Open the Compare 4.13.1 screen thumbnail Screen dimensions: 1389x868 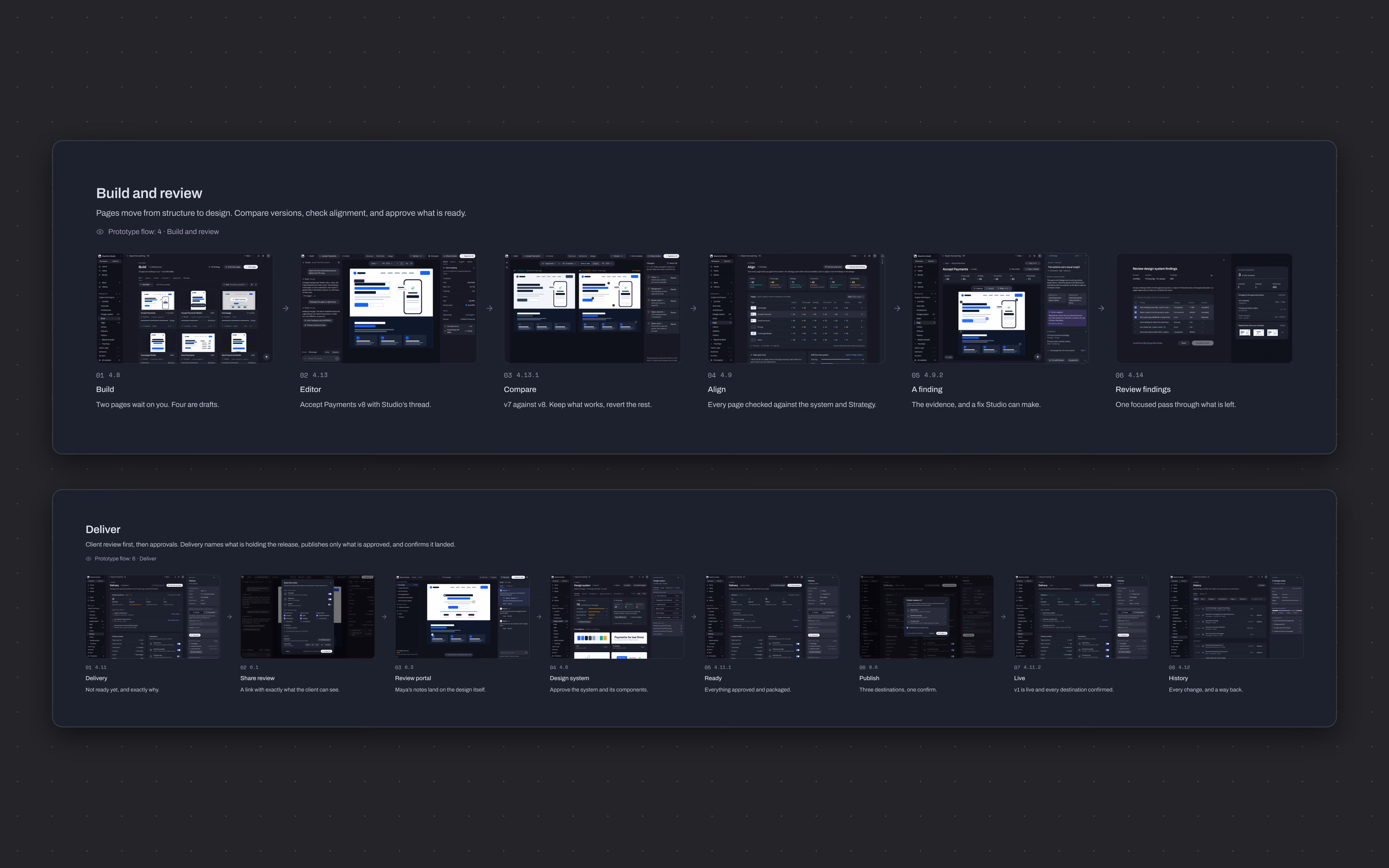pos(592,308)
